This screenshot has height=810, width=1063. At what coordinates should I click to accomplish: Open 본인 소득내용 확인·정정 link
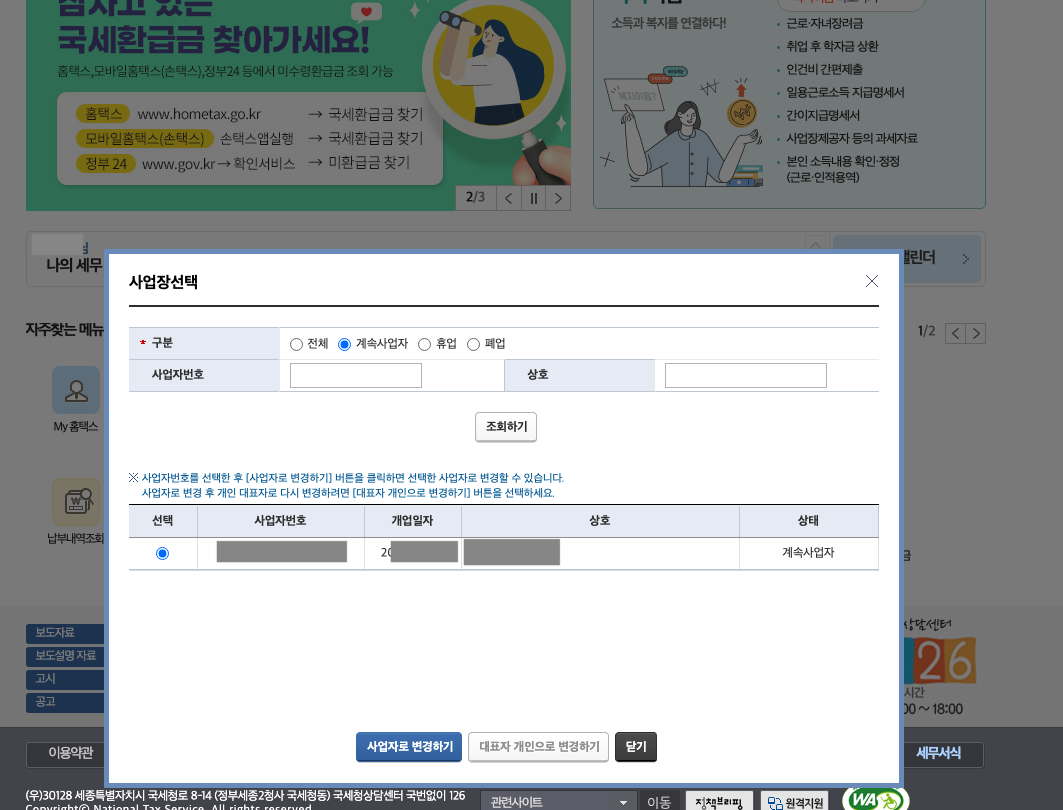coord(843,169)
